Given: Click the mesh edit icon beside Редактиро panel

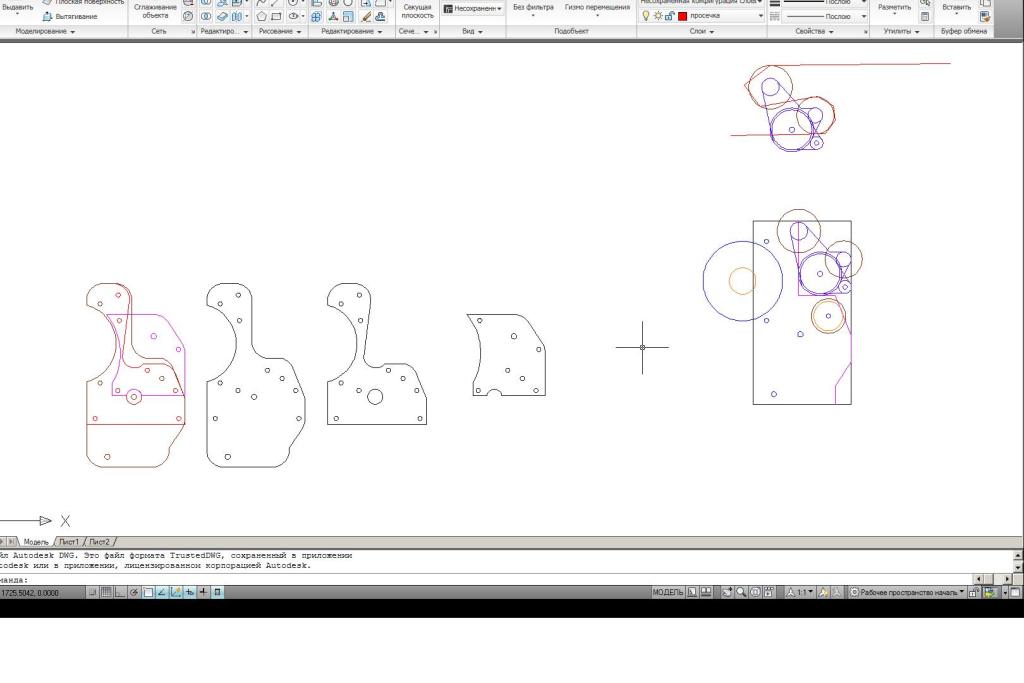Looking at the screenshot, I should point(188,16).
